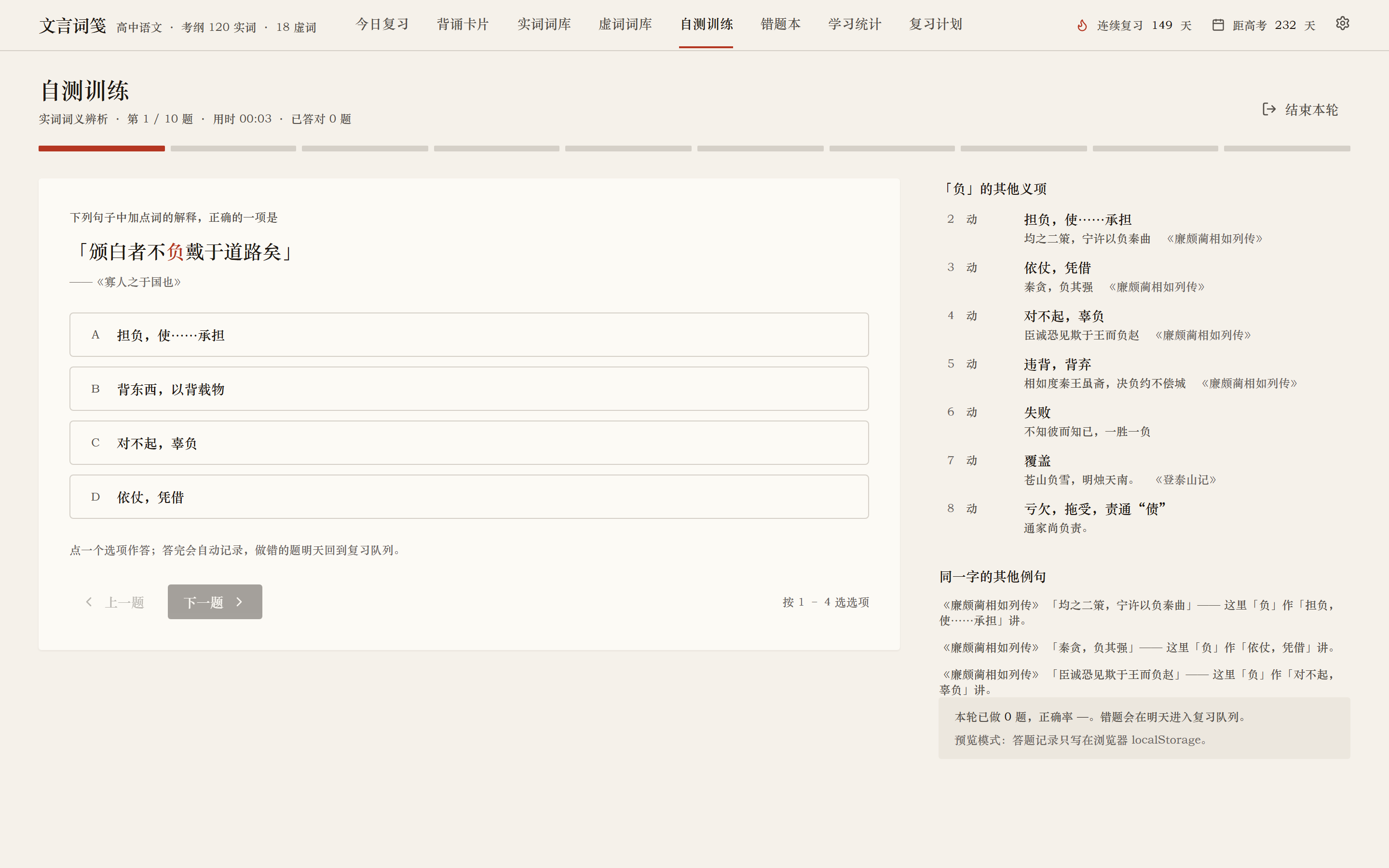Click the 按 1 – 4 选选项 hint
The width and height of the screenshot is (1389, 868).
tap(825, 602)
